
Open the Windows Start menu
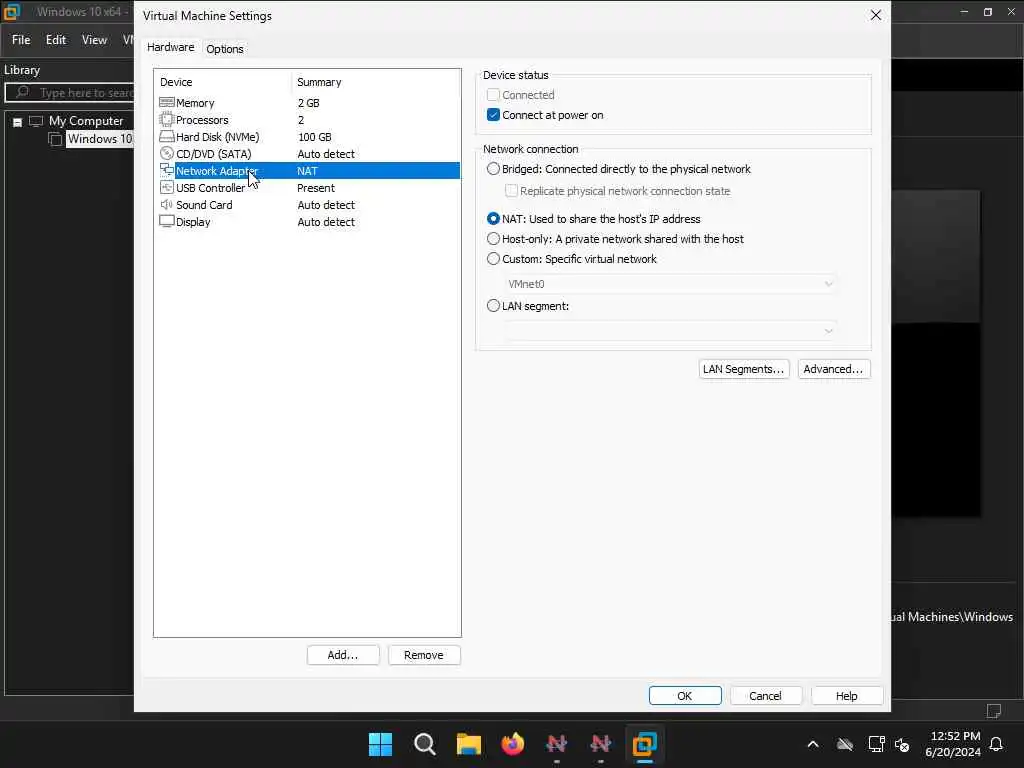(x=380, y=744)
